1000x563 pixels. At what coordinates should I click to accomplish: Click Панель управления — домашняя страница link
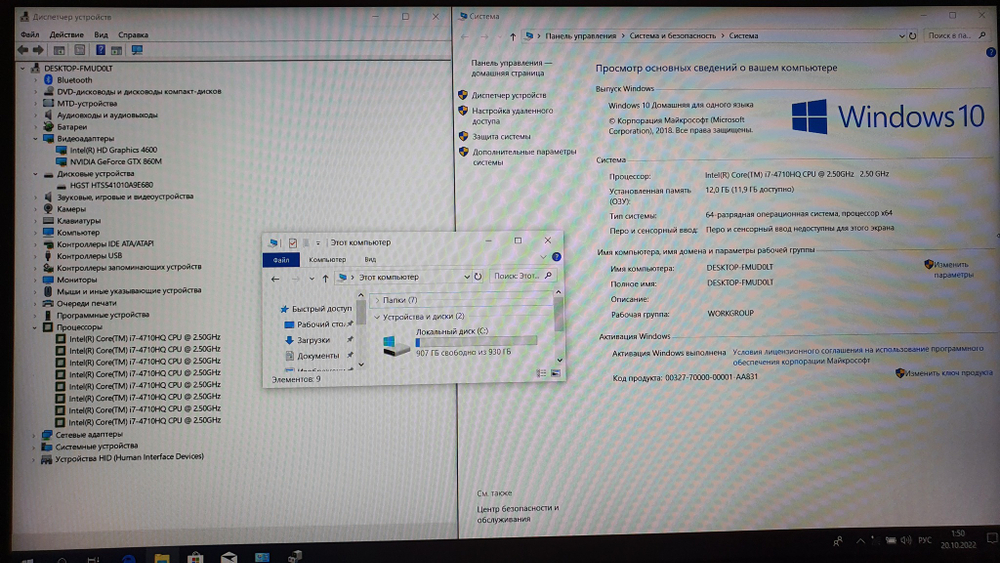511,68
